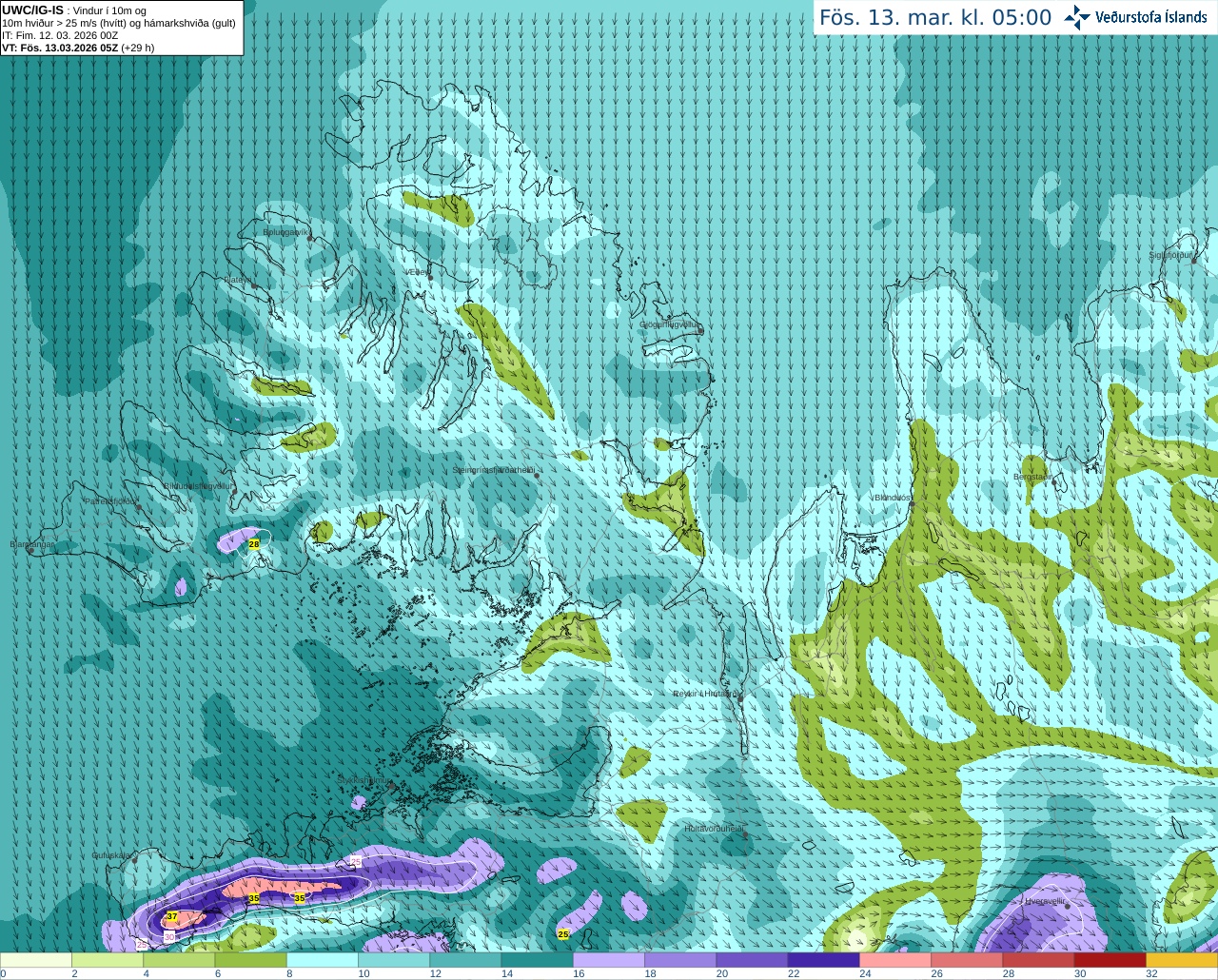Select the orange swatch above 32 m/s
The width and height of the screenshot is (1218, 980).
click(x=1182, y=960)
